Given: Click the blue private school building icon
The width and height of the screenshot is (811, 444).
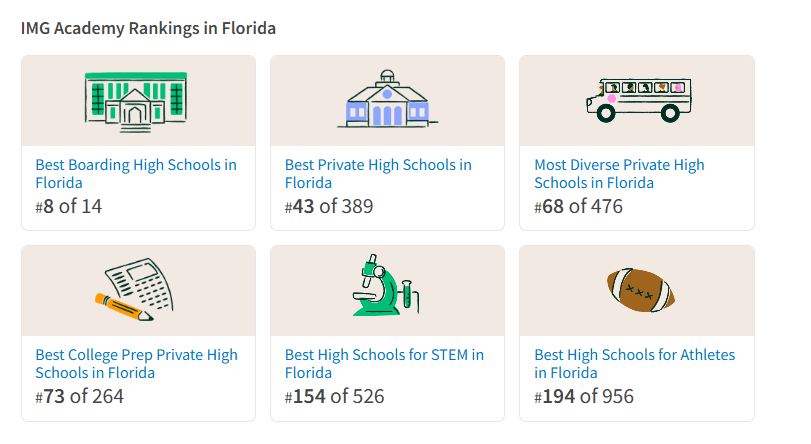Looking at the screenshot, I should [387, 100].
